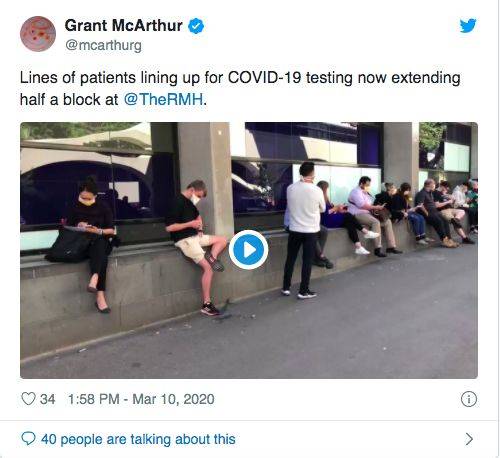Viewport: 500px width, 458px height.
Task: Open the @mcarthurg handle
Action: (103, 45)
